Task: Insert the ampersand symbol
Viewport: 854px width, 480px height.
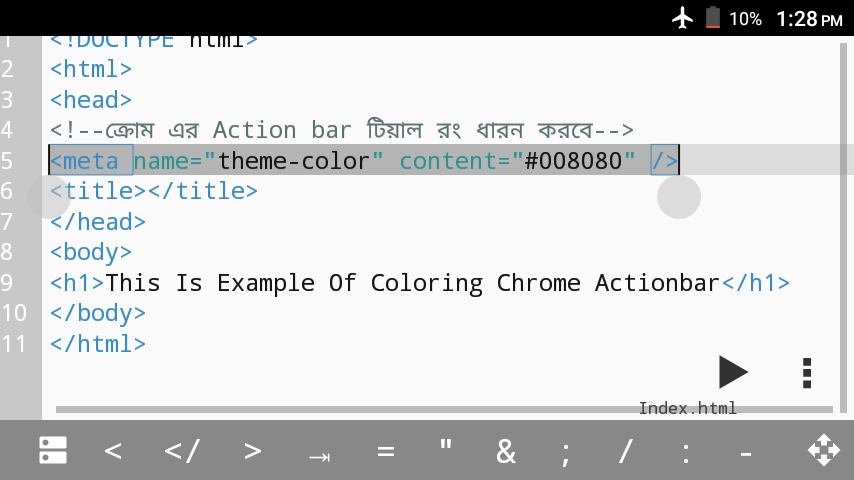Action: 506,451
